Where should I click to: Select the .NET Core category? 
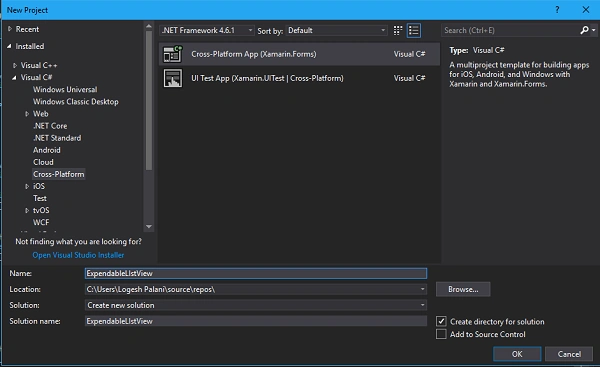click(x=50, y=126)
